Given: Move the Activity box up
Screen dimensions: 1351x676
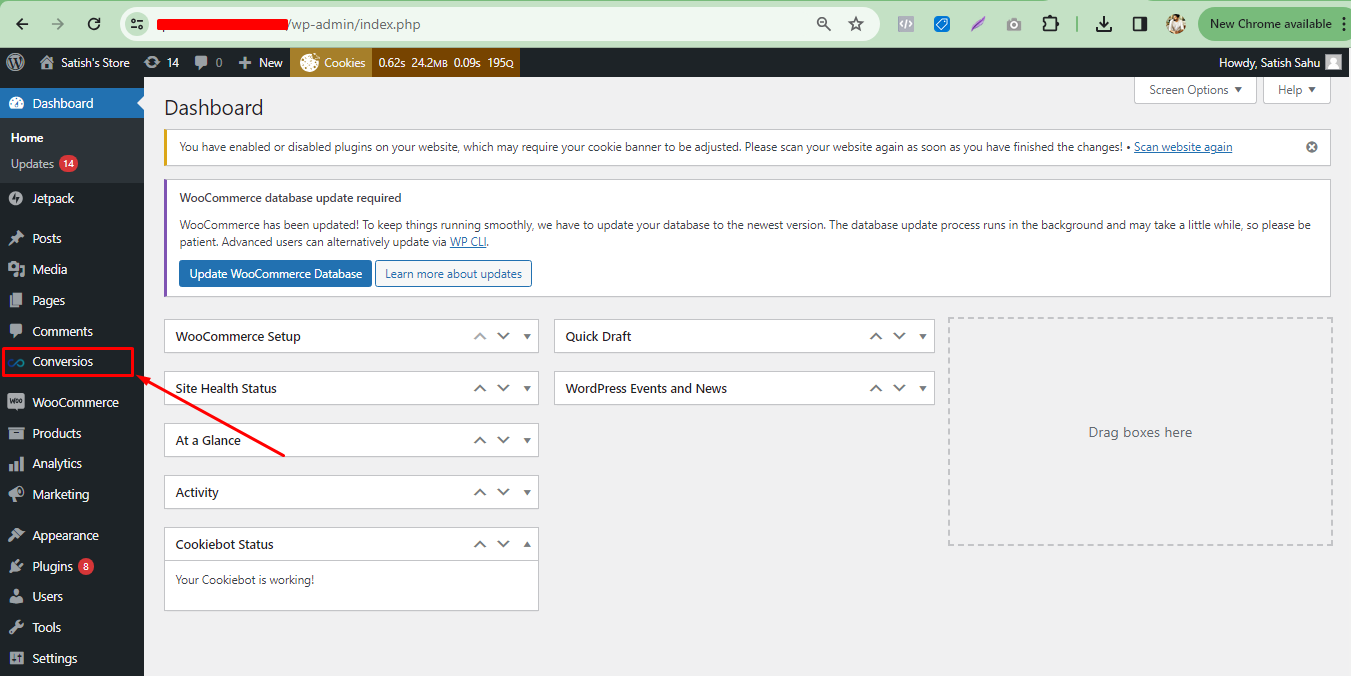Looking at the screenshot, I should click(480, 493).
